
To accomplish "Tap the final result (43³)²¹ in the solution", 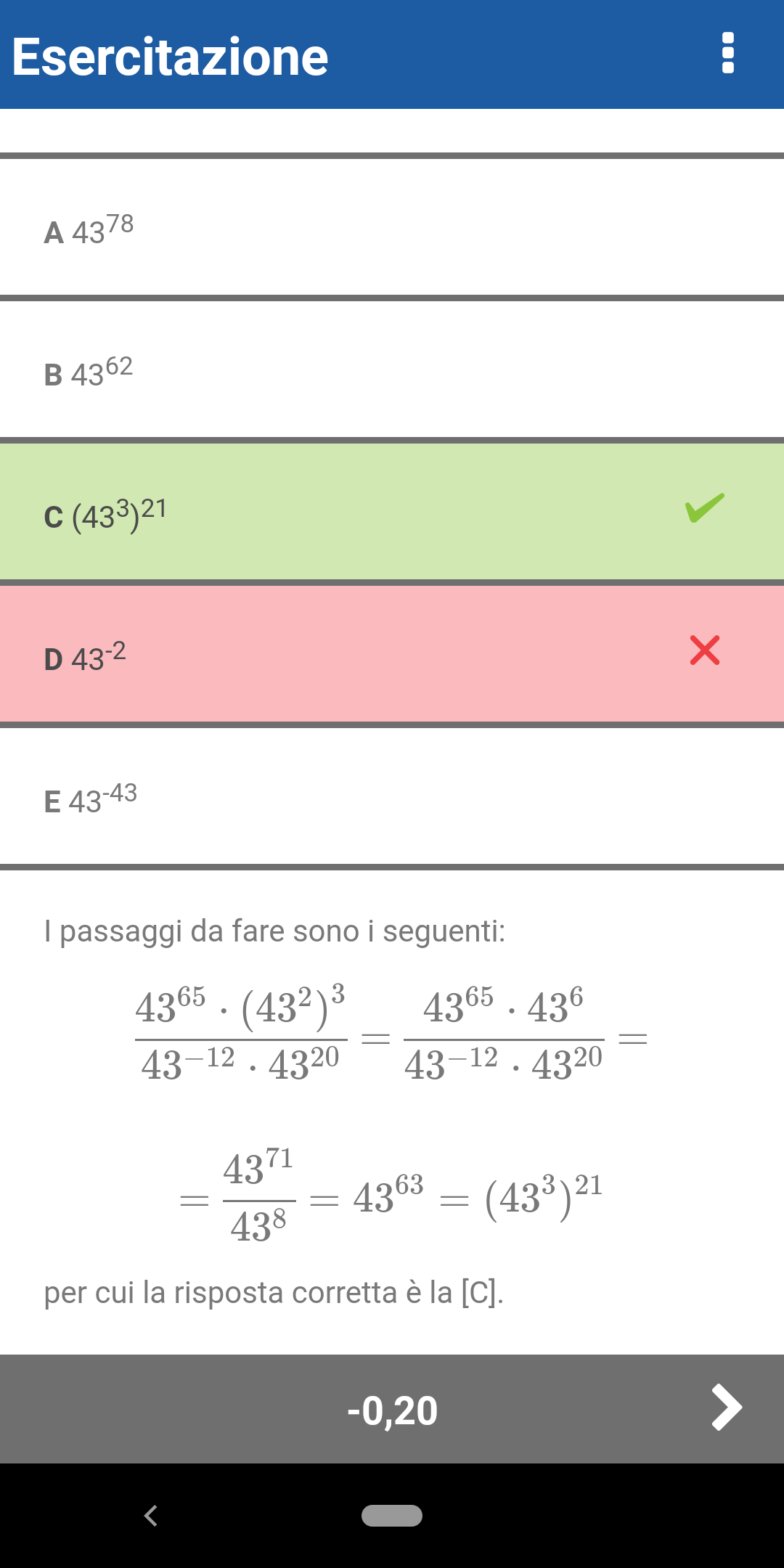I will click(544, 1196).
